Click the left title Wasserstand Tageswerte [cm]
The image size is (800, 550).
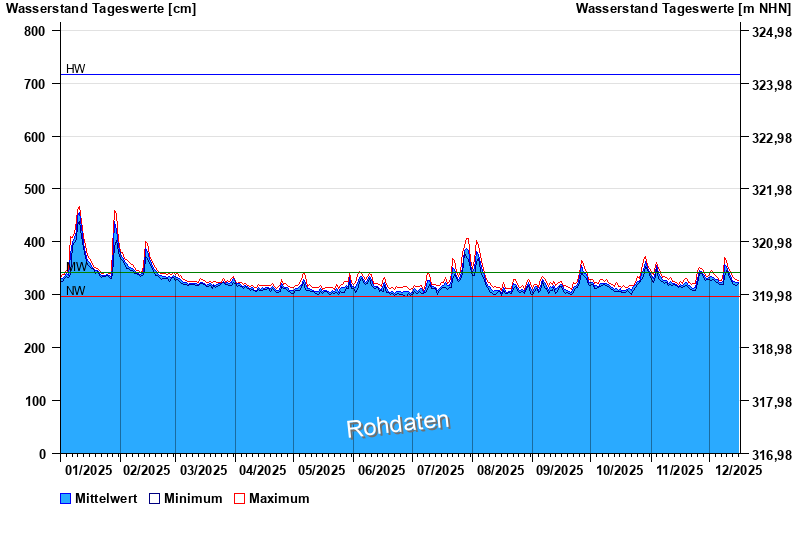[x=101, y=9]
